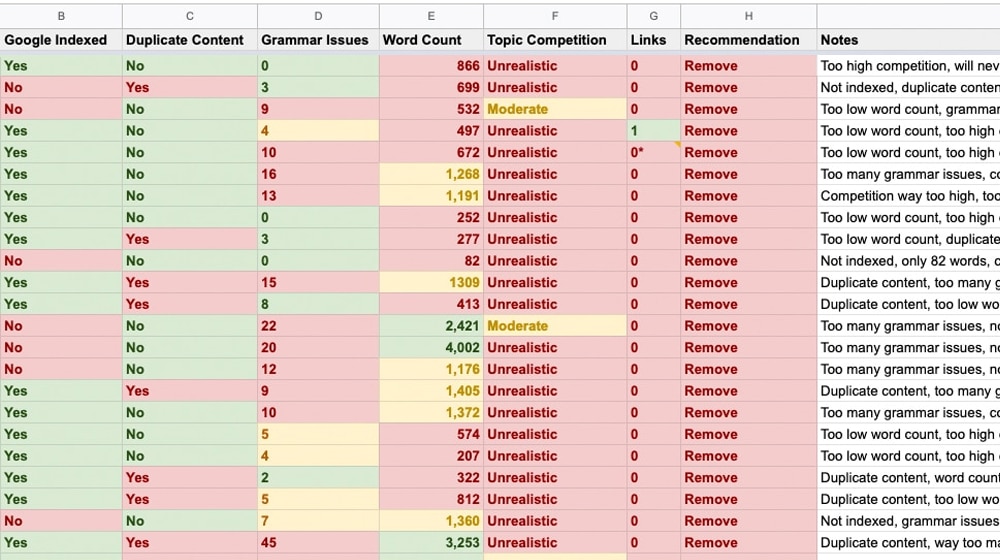
Task: Click grammar issues cell showing 15
Action: tap(318, 283)
